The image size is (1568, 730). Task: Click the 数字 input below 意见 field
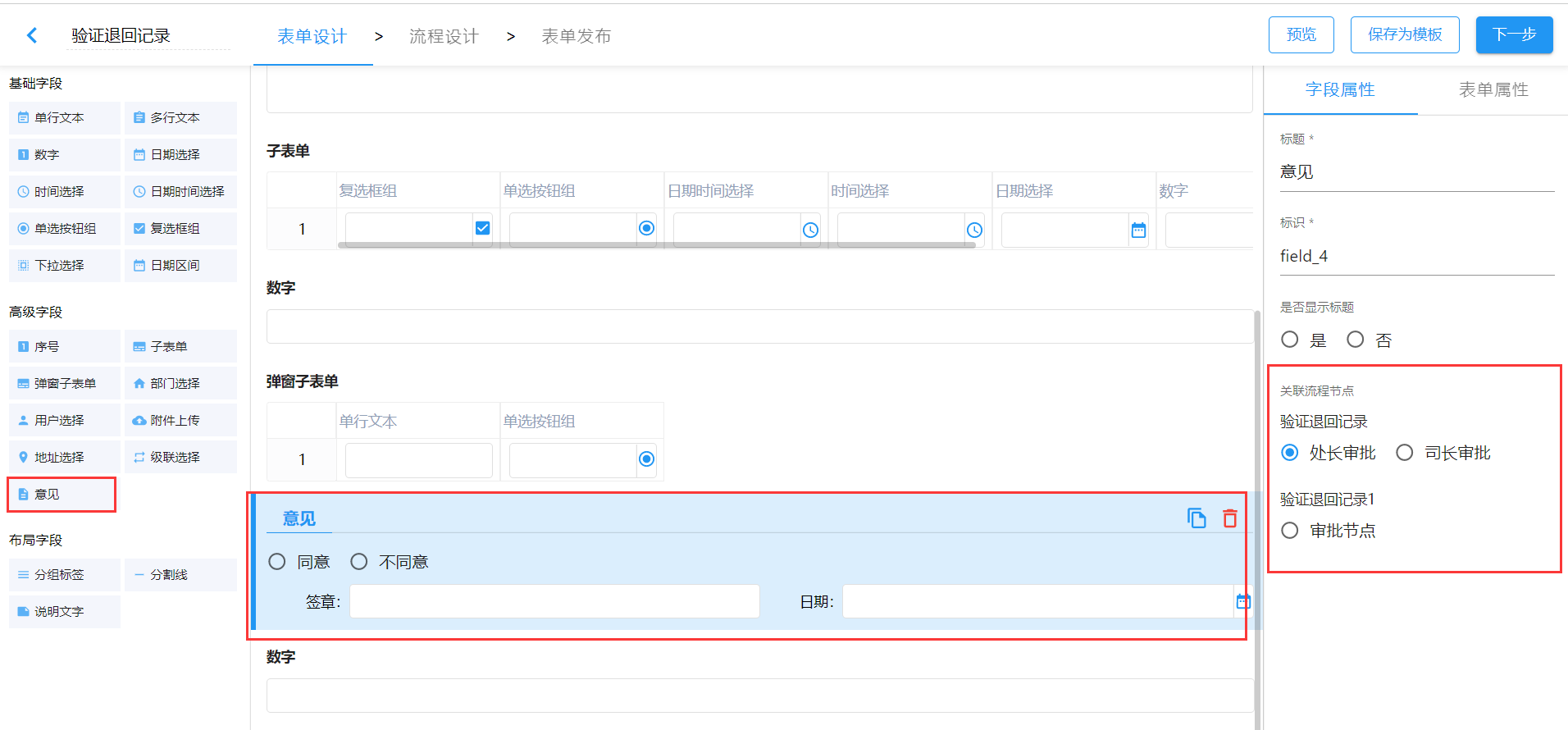(x=759, y=696)
